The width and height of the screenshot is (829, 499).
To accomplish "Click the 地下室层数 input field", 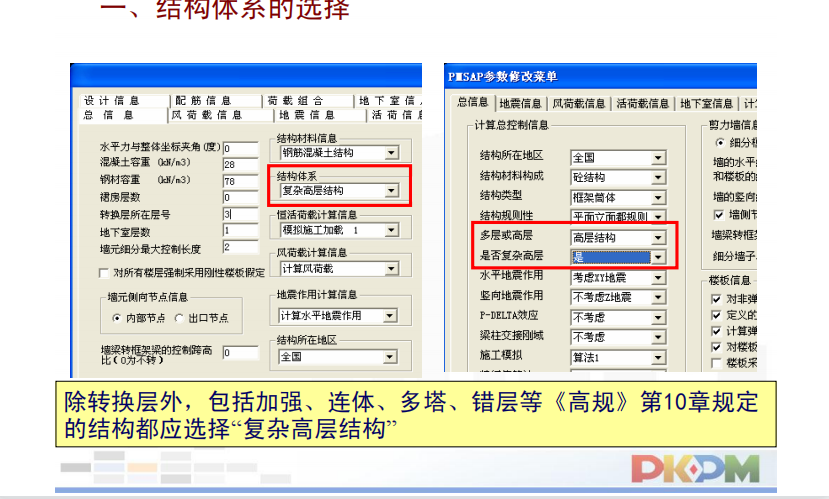I will (241, 230).
